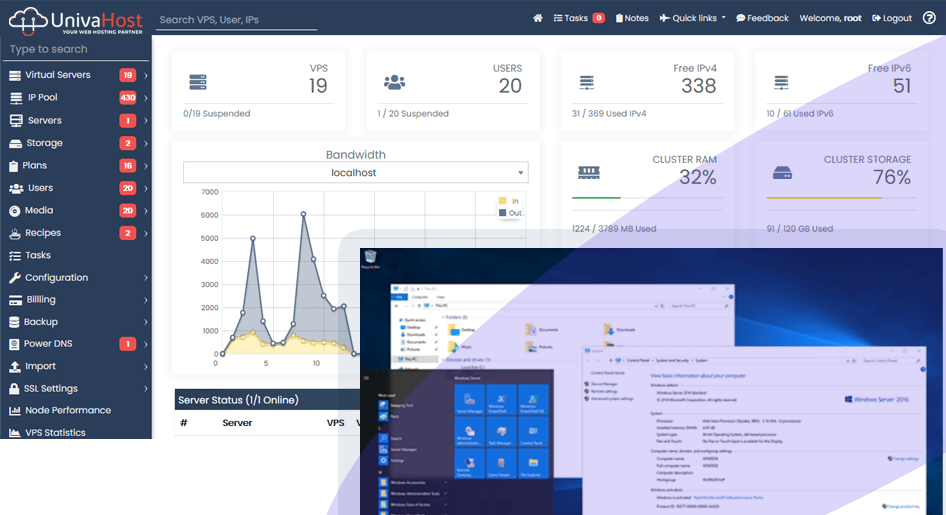Click 31 / 369 Used IPv4 text

click(609, 114)
